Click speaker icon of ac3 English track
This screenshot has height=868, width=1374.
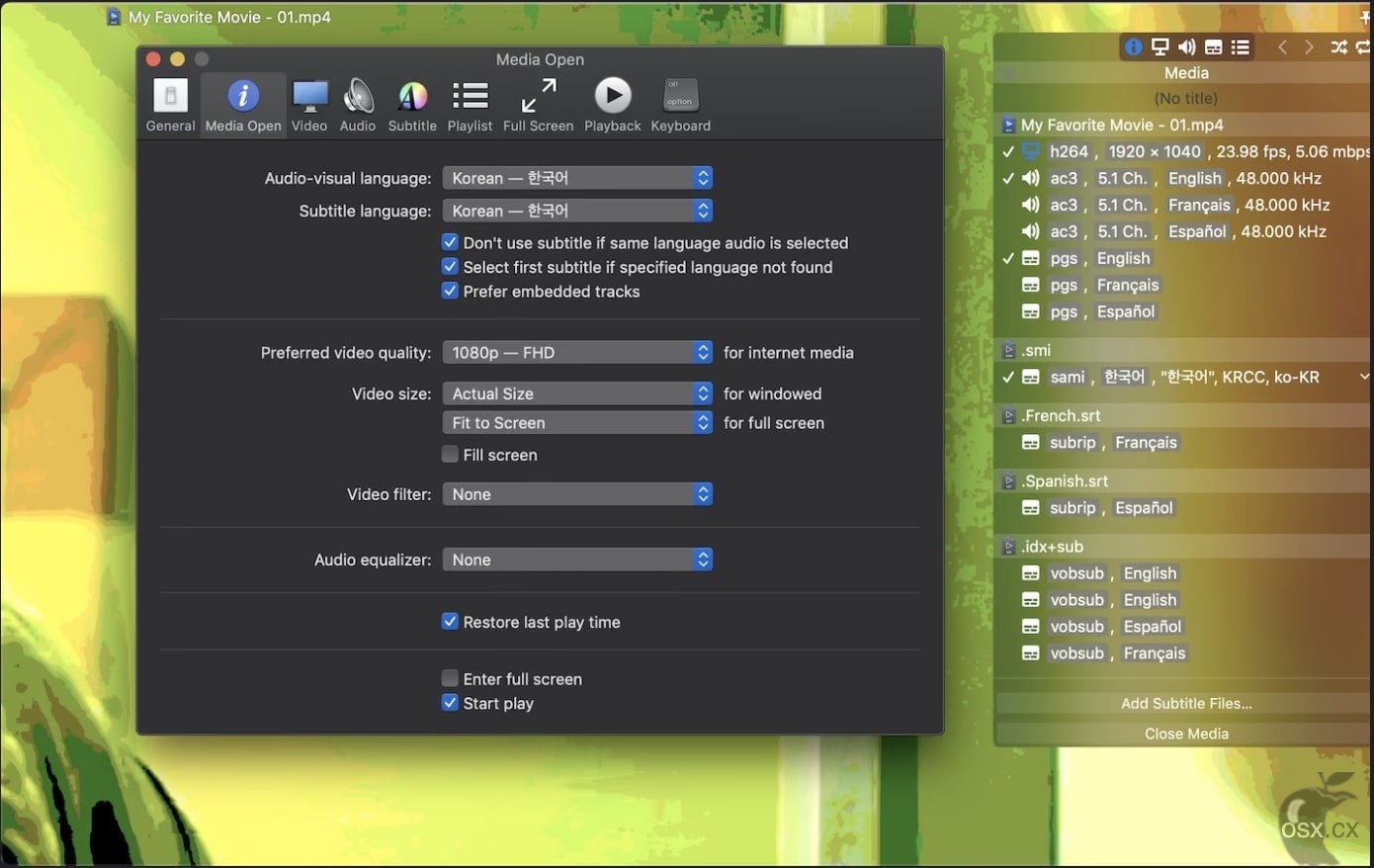point(1031,178)
